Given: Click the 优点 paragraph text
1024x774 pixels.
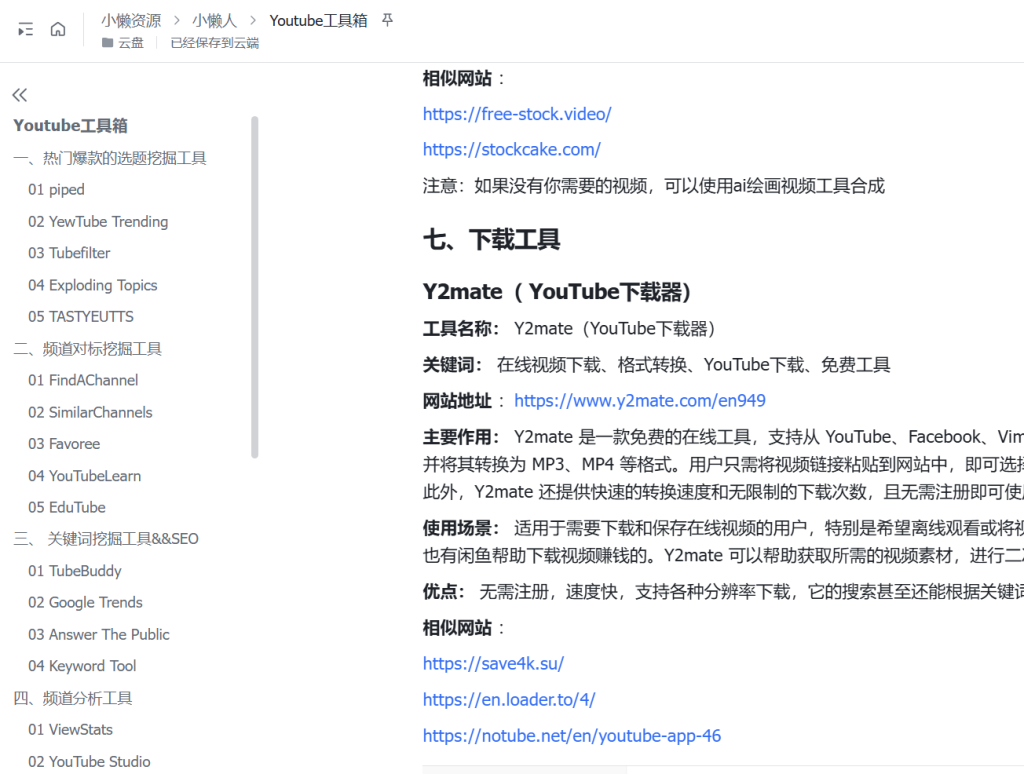Looking at the screenshot, I should (723, 592).
